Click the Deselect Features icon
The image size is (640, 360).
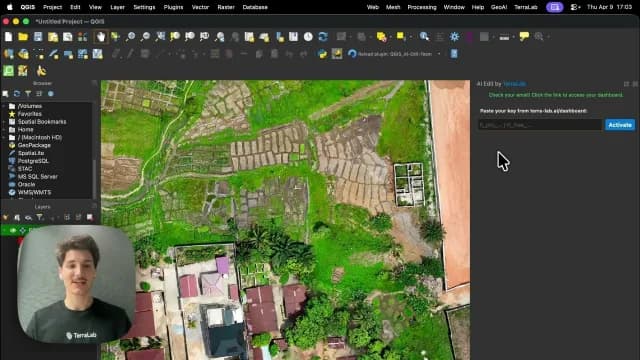[382, 37]
